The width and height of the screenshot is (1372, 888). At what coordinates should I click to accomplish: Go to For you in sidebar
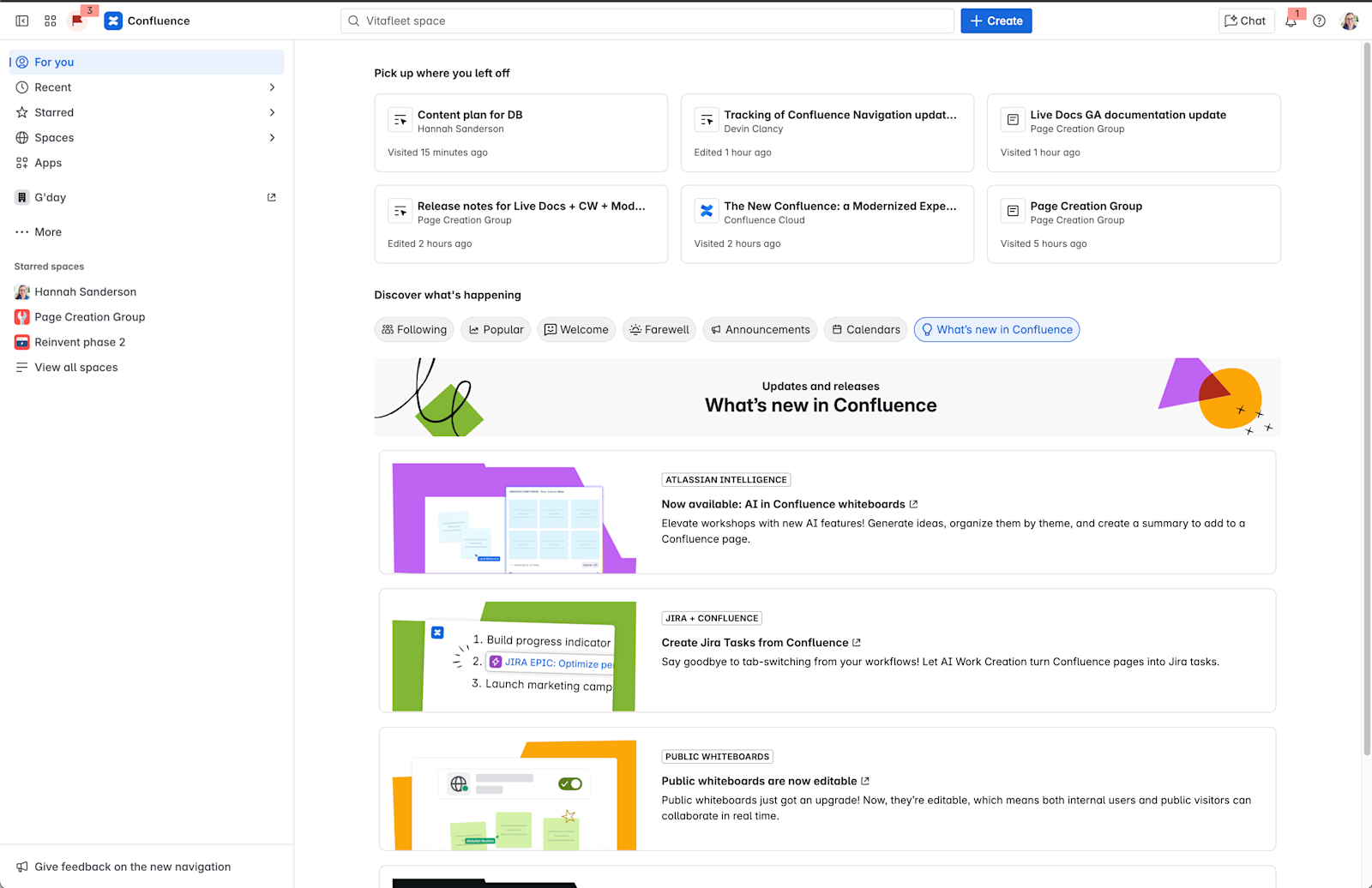click(x=147, y=62)
